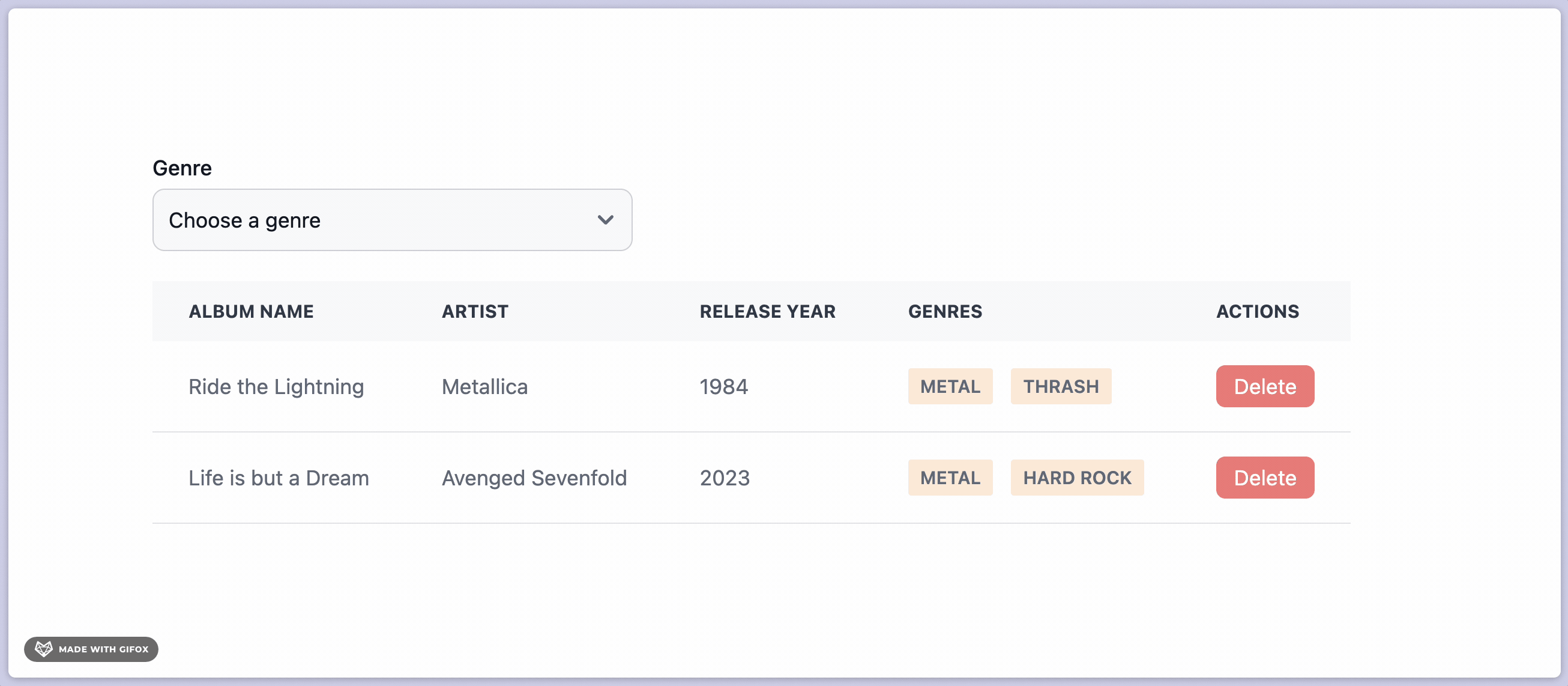
Task: Click the Gifox fox logo icon
Action: tap(43, 649)
